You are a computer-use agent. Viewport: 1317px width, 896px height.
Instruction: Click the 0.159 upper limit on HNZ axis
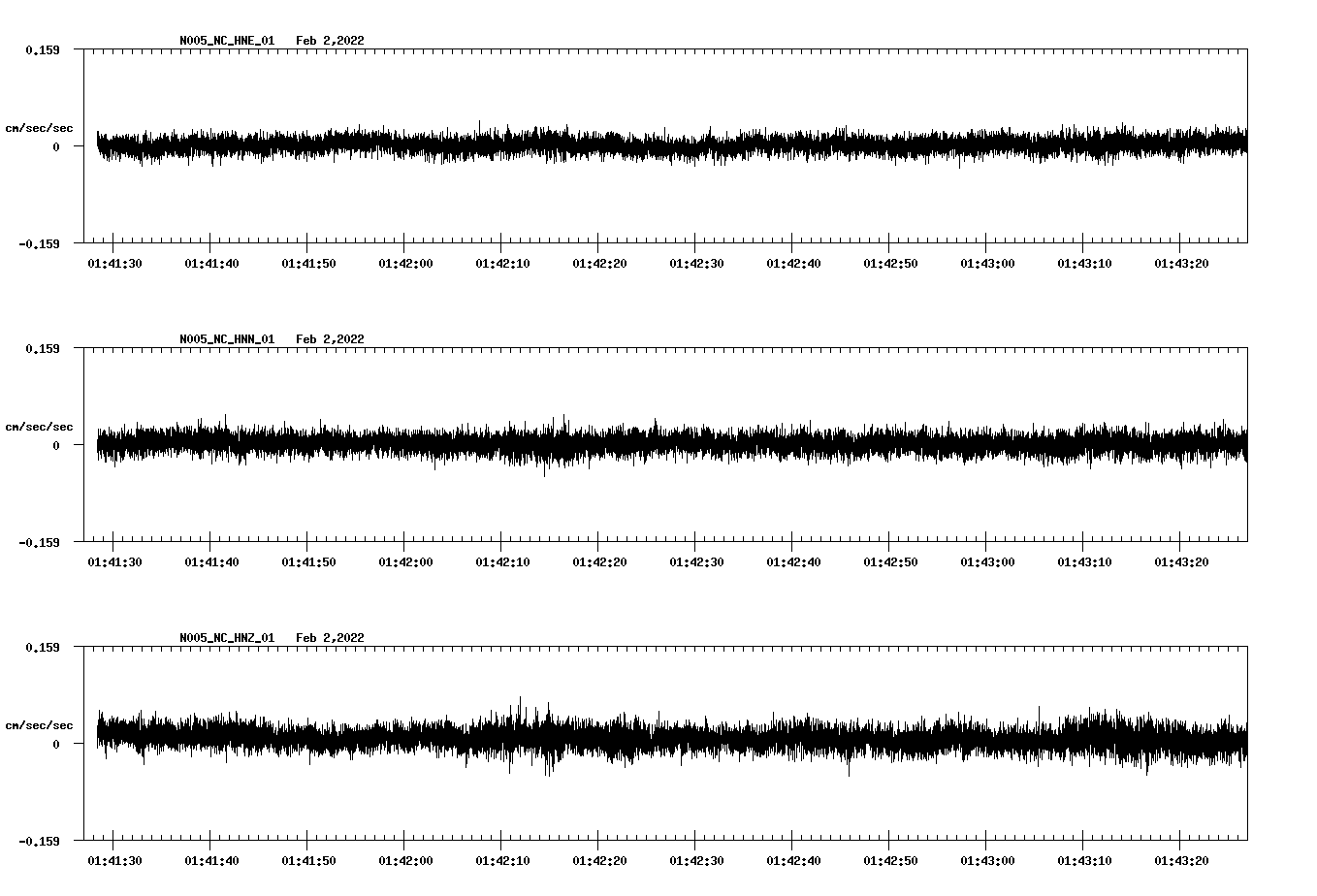pyautogui.click(x=43, y=647)
